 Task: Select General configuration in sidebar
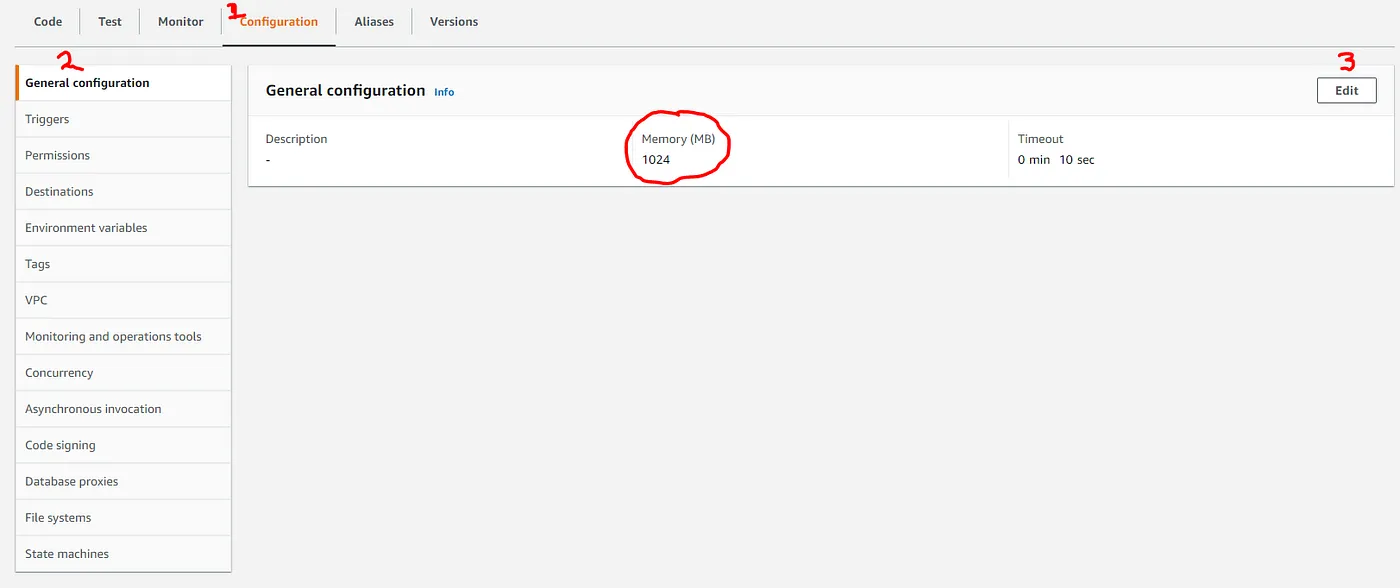[x=88, y=83]
